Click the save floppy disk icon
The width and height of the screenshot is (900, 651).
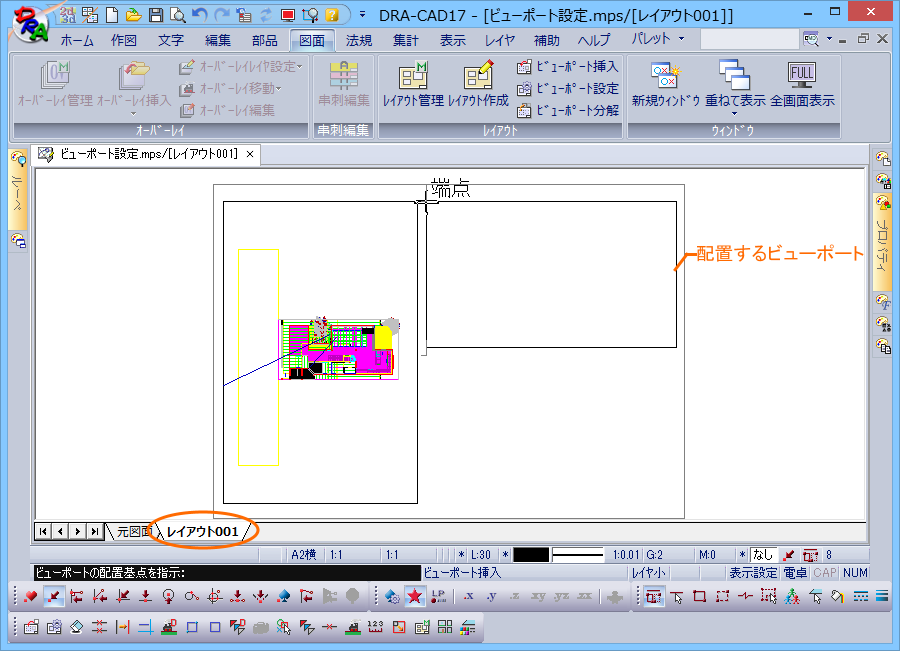pos(156,15)
